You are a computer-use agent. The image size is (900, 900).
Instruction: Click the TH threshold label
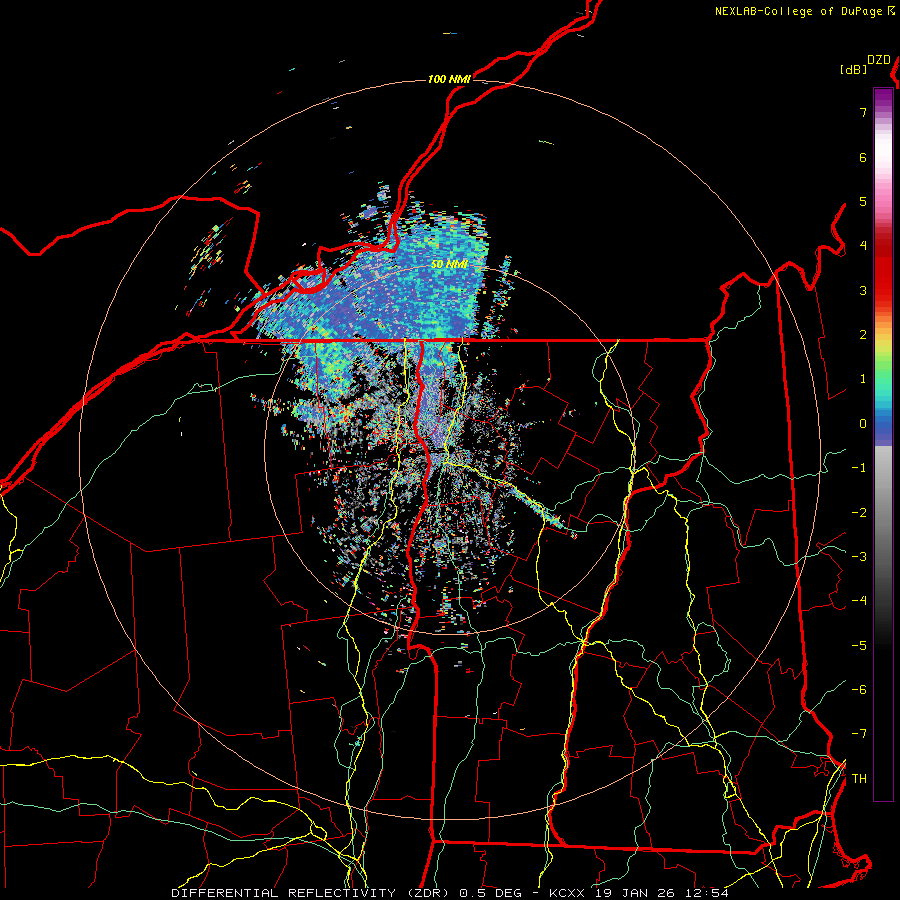[x=859, y=779]
